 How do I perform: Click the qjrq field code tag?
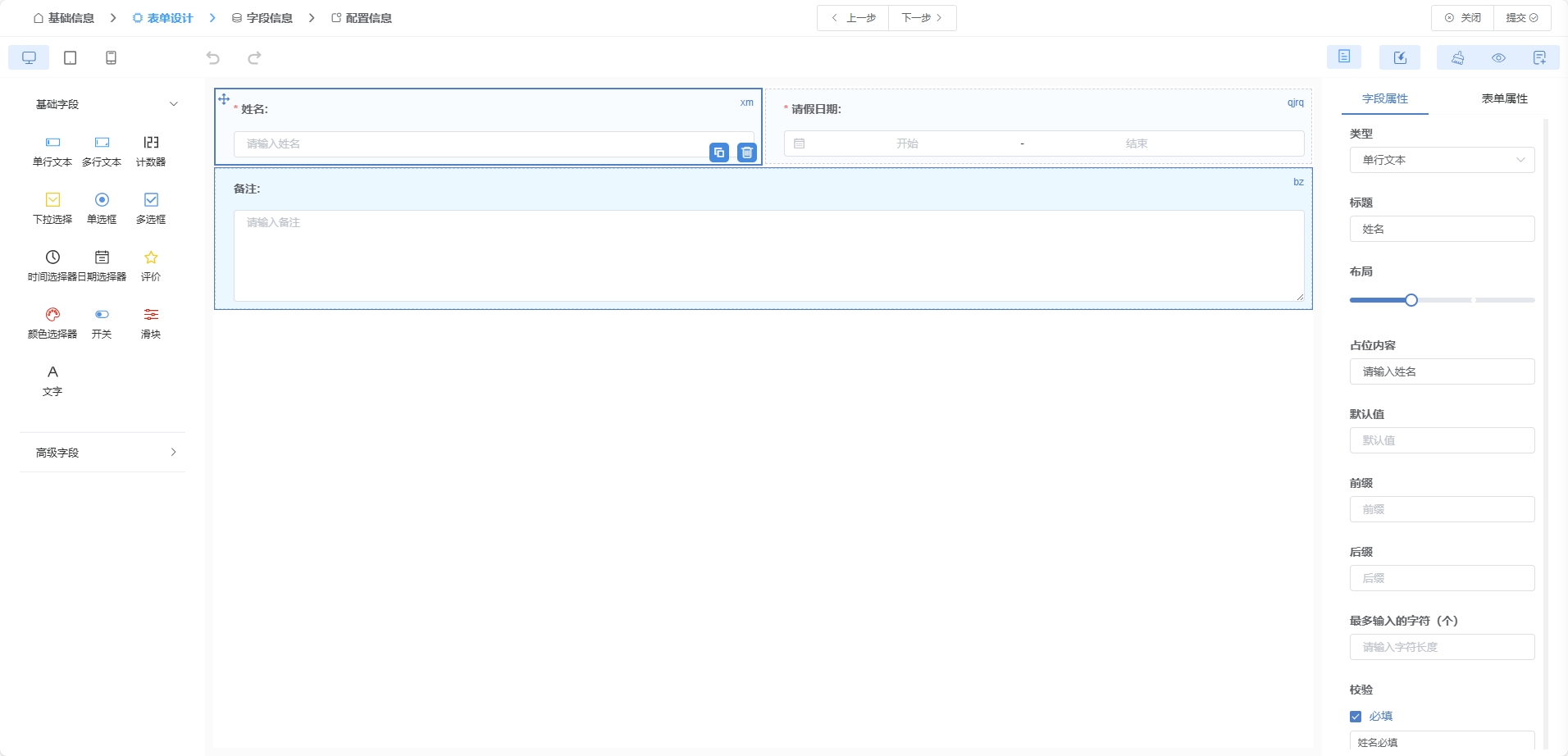tap(1295, 102)
